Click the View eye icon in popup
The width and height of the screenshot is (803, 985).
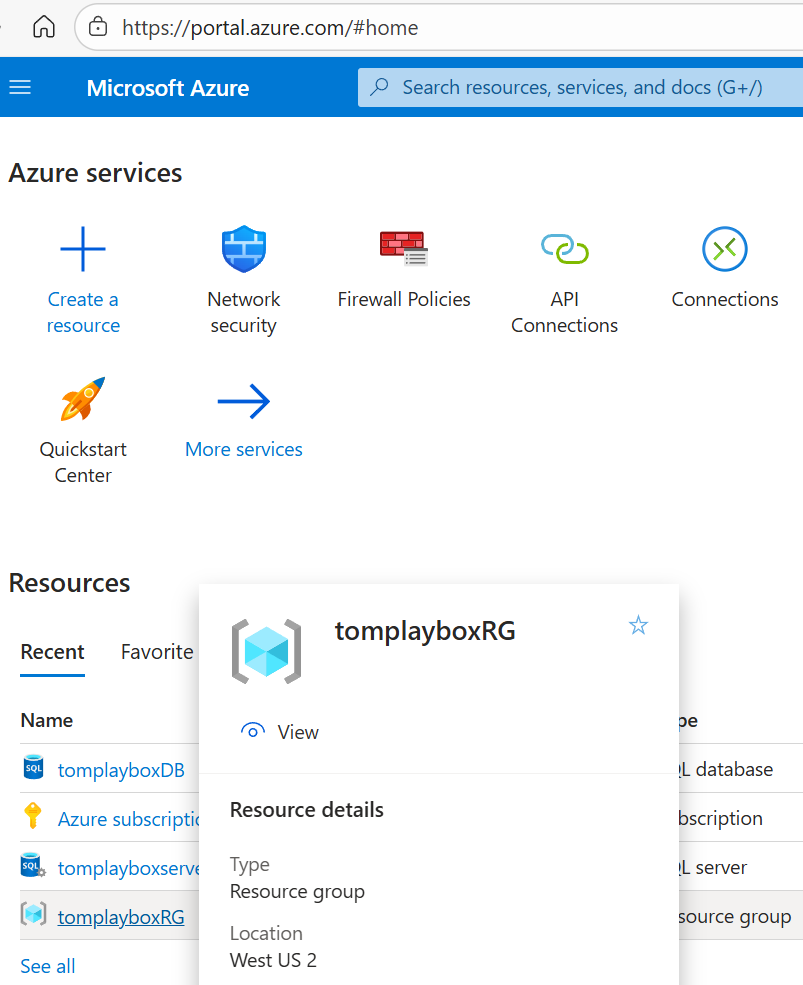[253, 731]
